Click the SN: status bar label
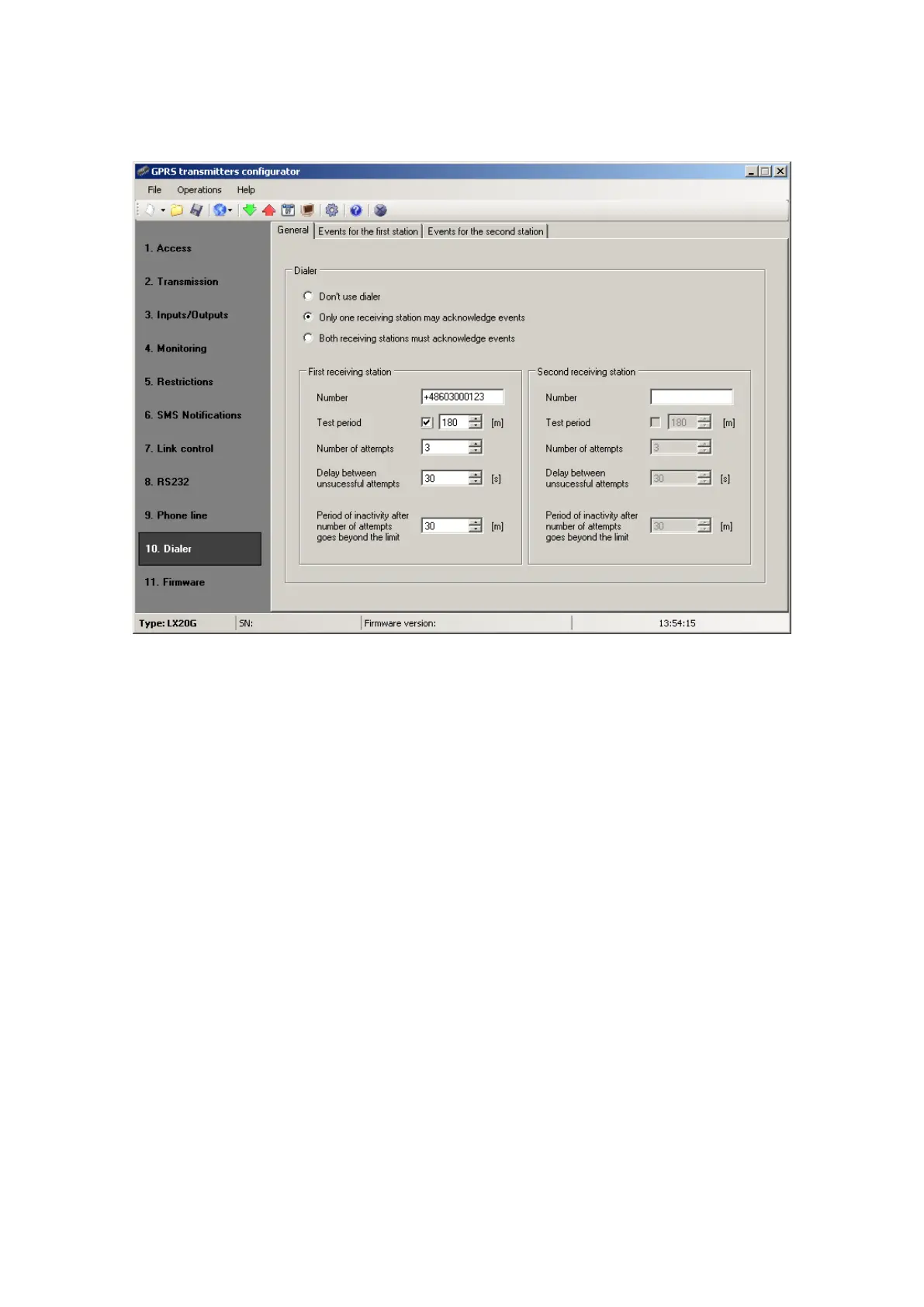The height and width of the screenshot is (1307, 924). point(246,623)
